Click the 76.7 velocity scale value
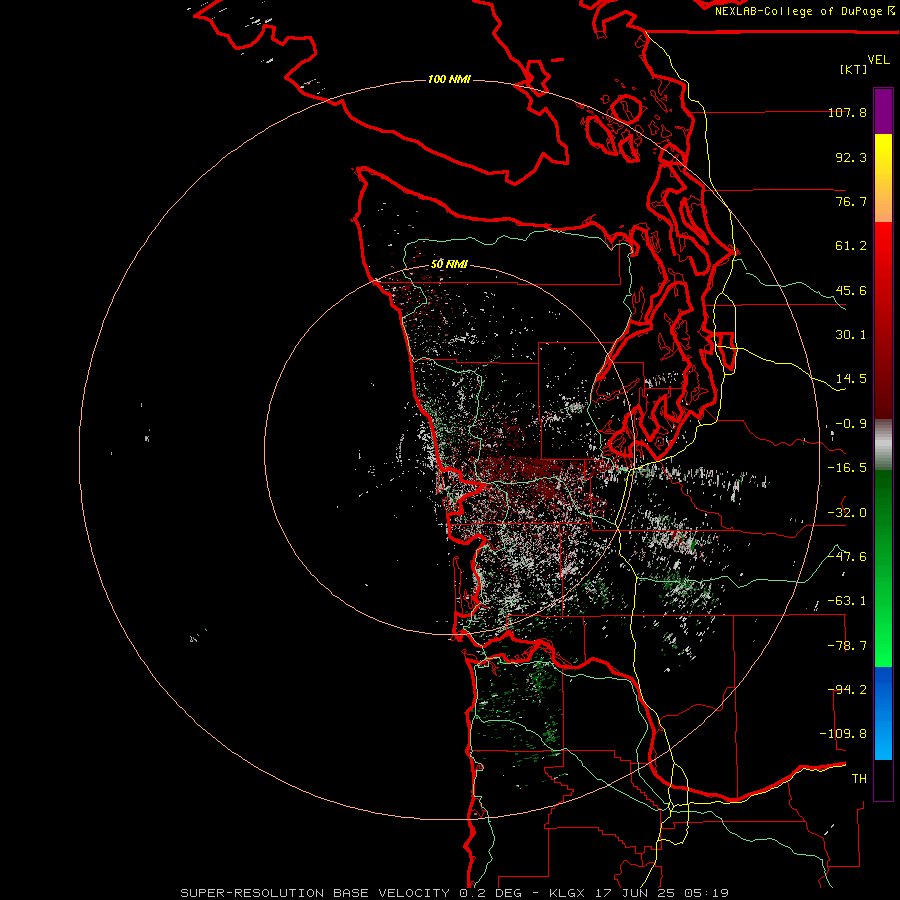This screenshot has width=900, height=900. (851, 201)
